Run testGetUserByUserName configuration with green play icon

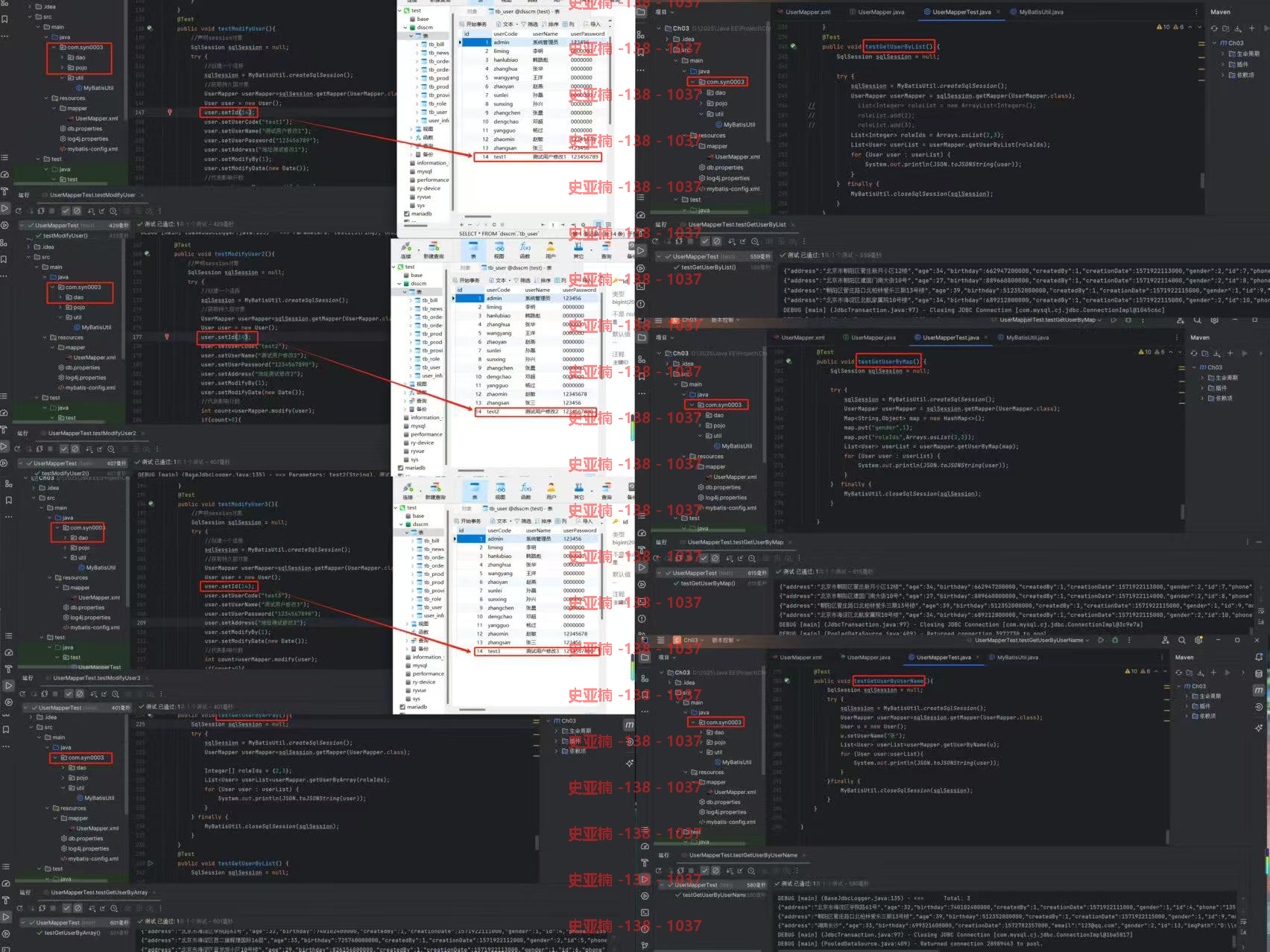[x=1101, y=640]
